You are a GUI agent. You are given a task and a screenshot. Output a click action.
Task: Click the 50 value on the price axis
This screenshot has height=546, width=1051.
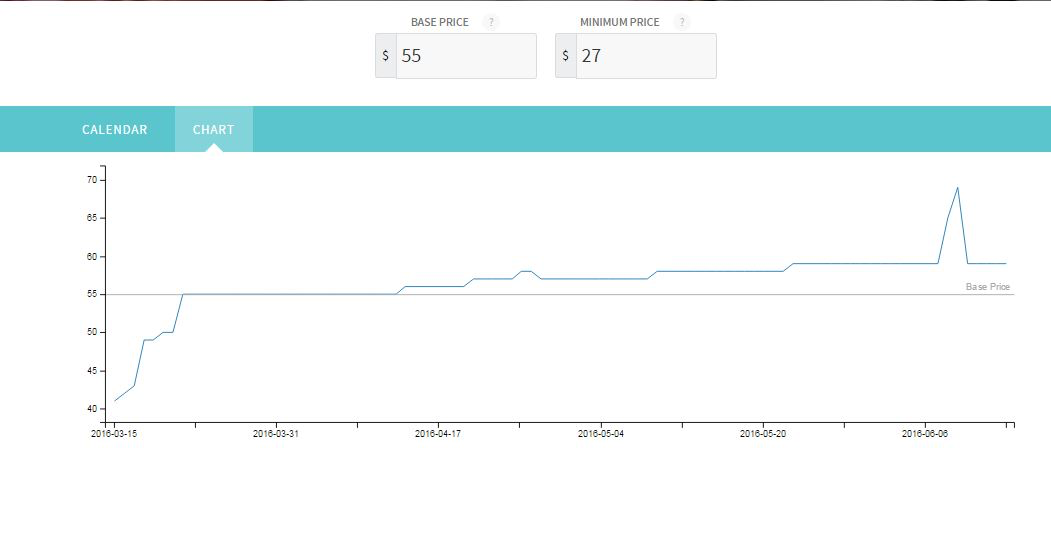(x=92, y=332)
